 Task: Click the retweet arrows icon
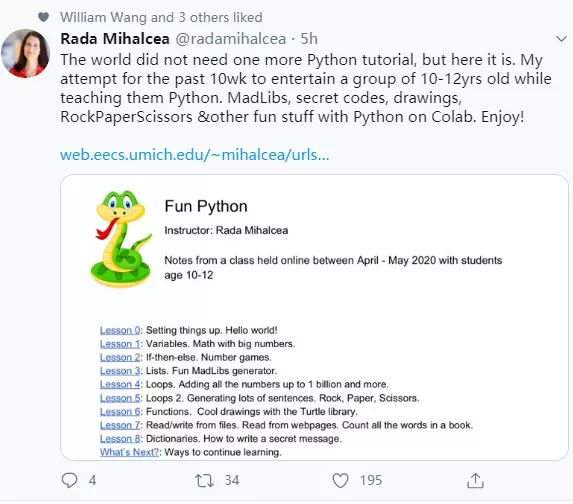(204, 481)
